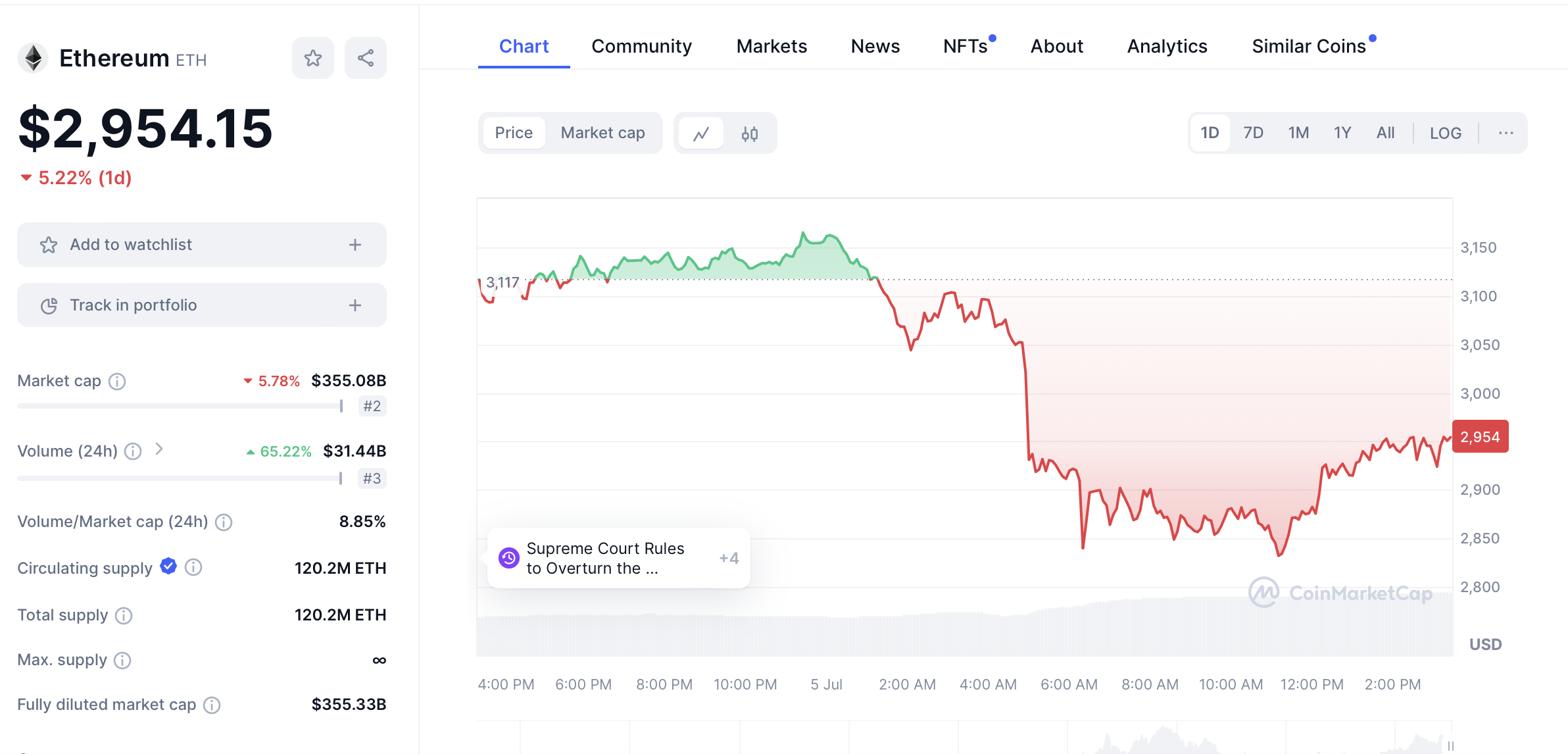Image resolution: width=1568 pixels, height=754 pixels.
Task: Open the chart more options ellipsis
Action: click(x=1506, y=133)
